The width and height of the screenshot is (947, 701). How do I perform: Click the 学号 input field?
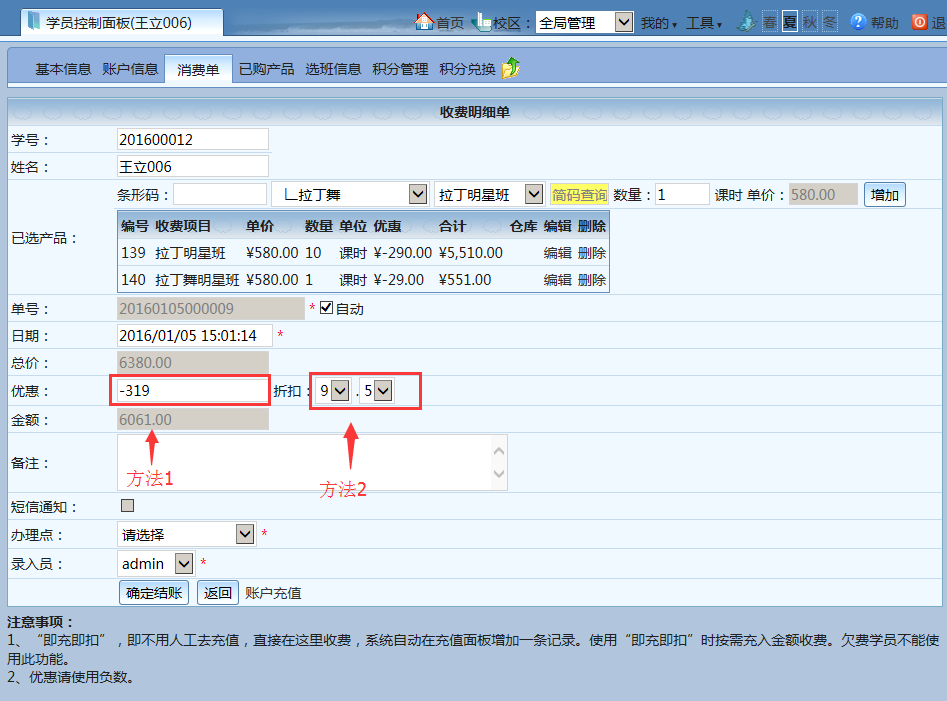click(x=193, y=139)
